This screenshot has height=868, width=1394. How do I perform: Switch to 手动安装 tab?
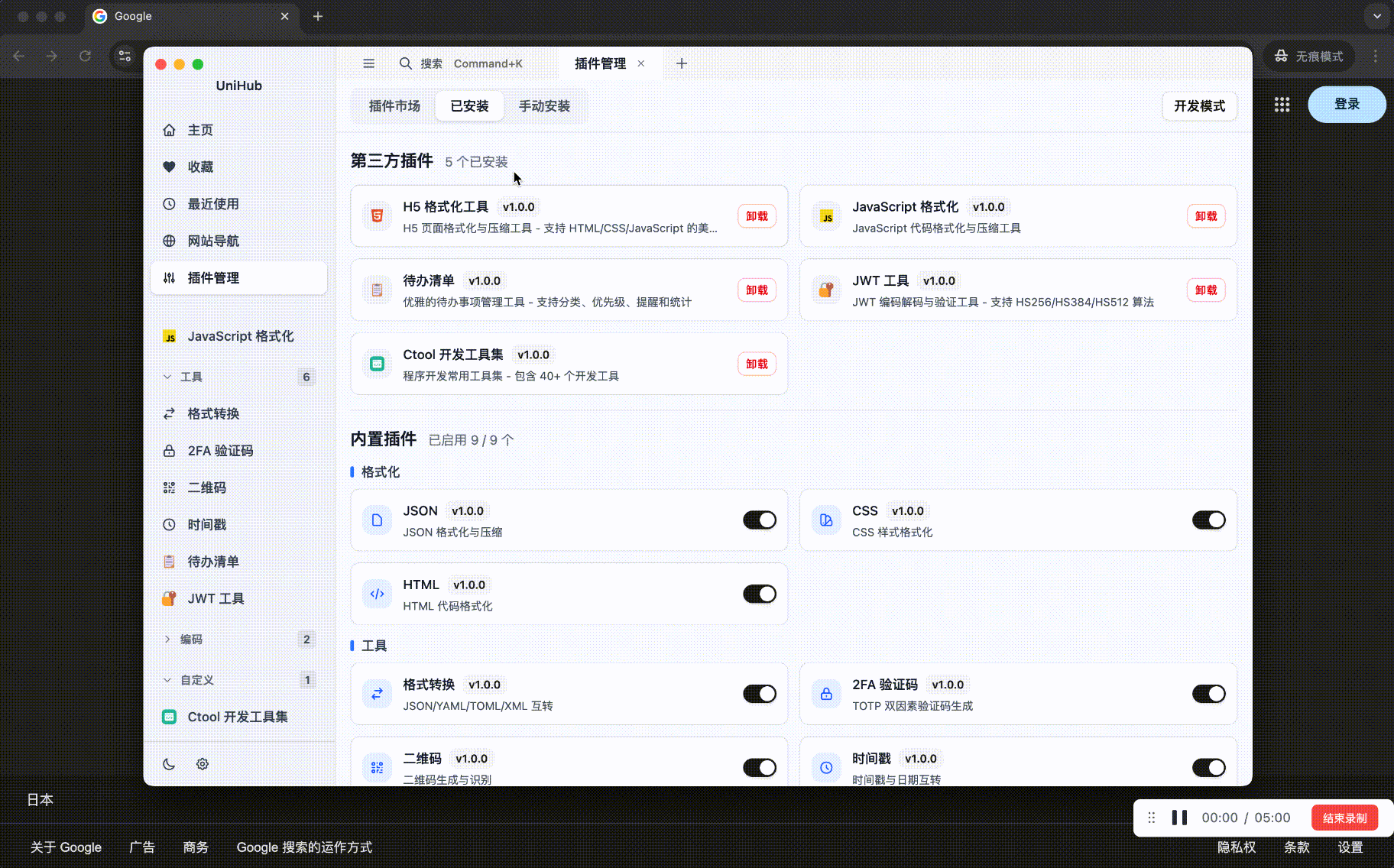[544, 106]
